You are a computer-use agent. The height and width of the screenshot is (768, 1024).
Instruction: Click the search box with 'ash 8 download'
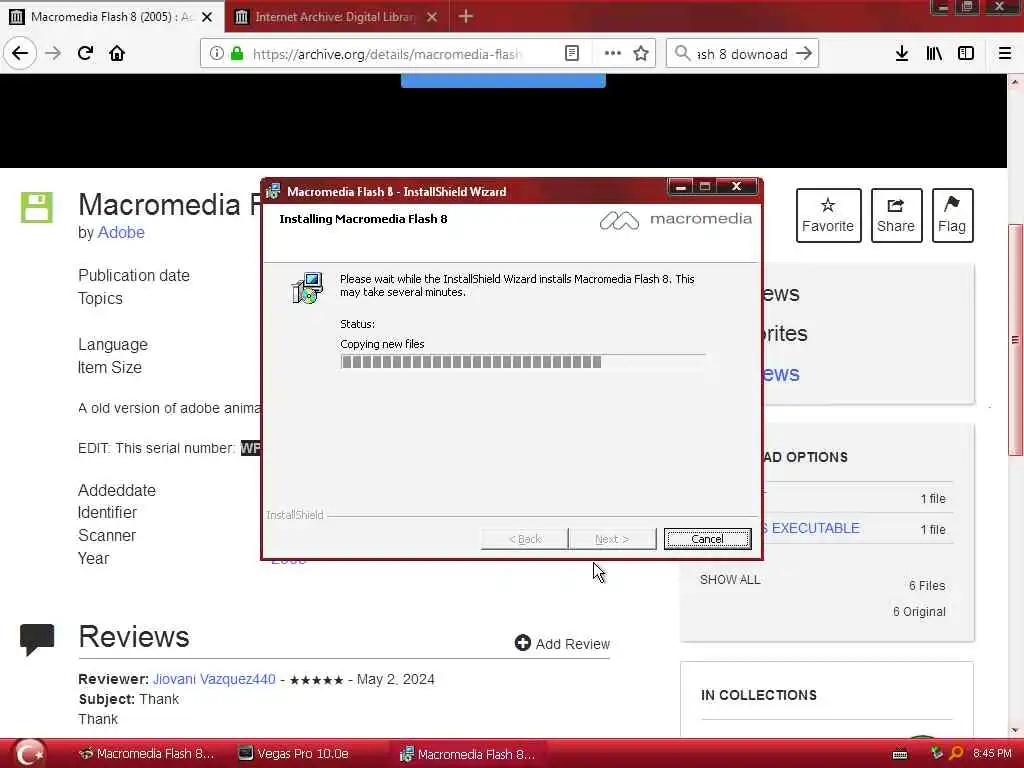pos(743,54)
